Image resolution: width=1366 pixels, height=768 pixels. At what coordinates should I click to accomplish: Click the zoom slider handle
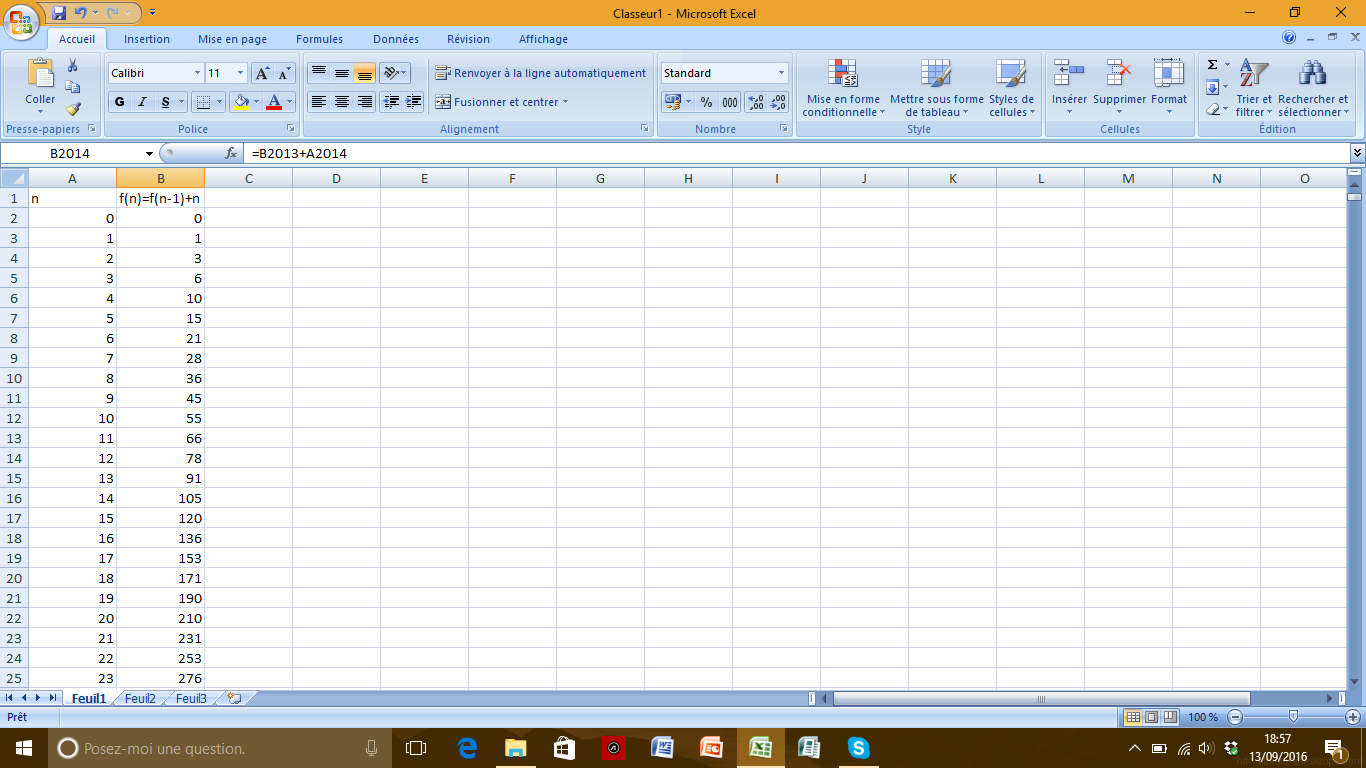(x=1293, y=717)
